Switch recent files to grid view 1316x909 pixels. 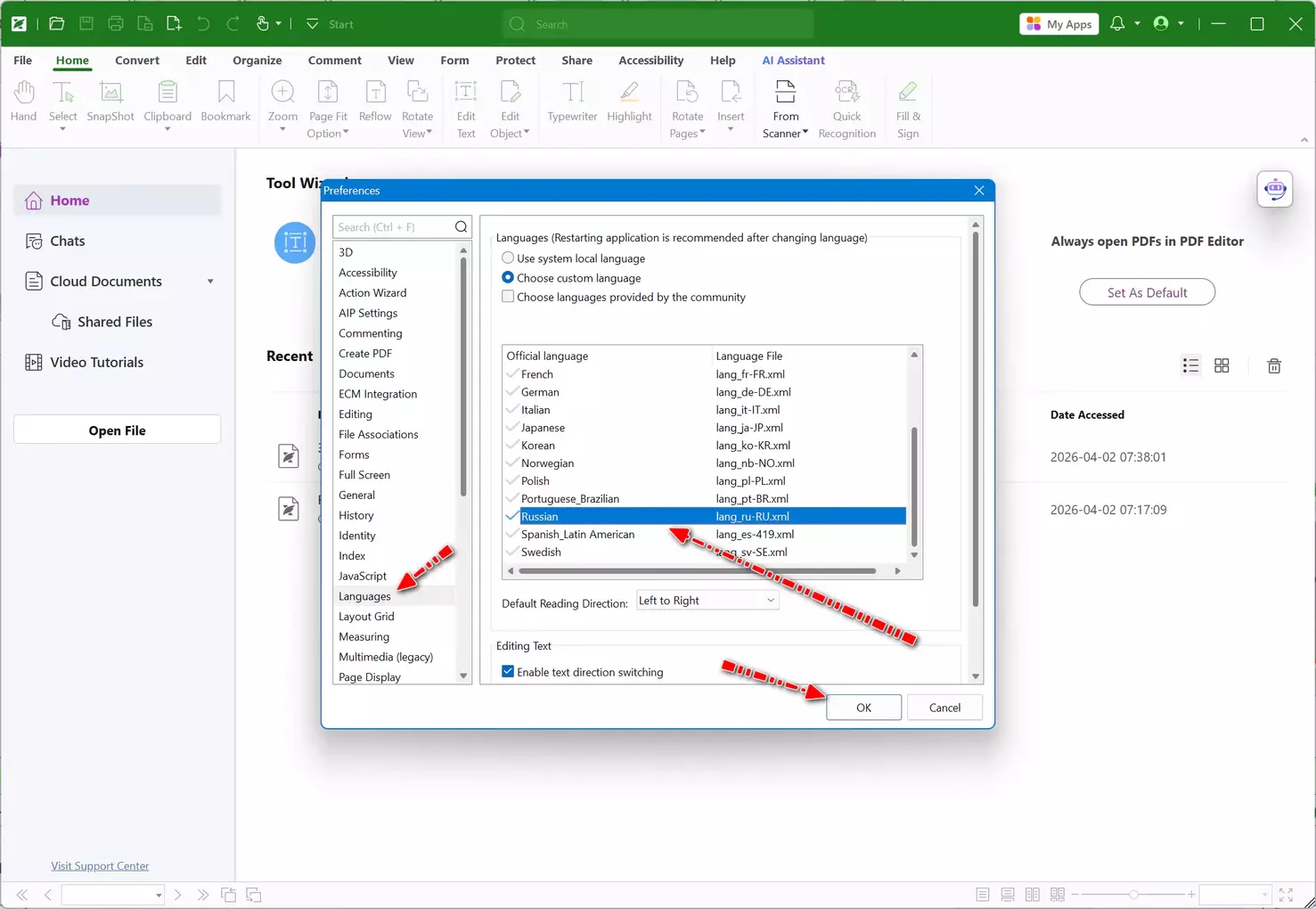click(x=1222, y=366)
